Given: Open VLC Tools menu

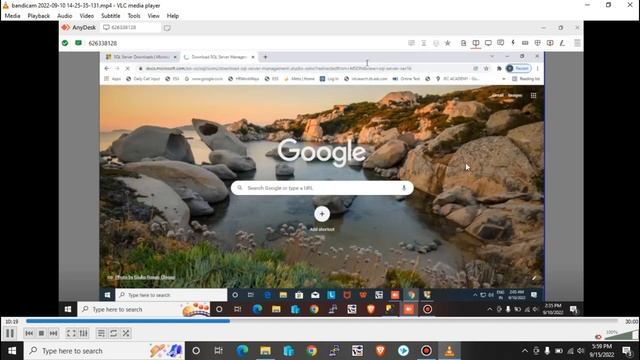Looking at the screenshot, I should [x=134, y=16].
